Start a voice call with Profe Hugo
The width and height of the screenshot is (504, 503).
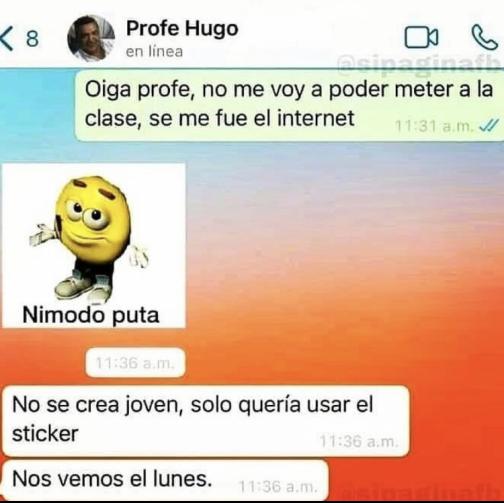484,37
